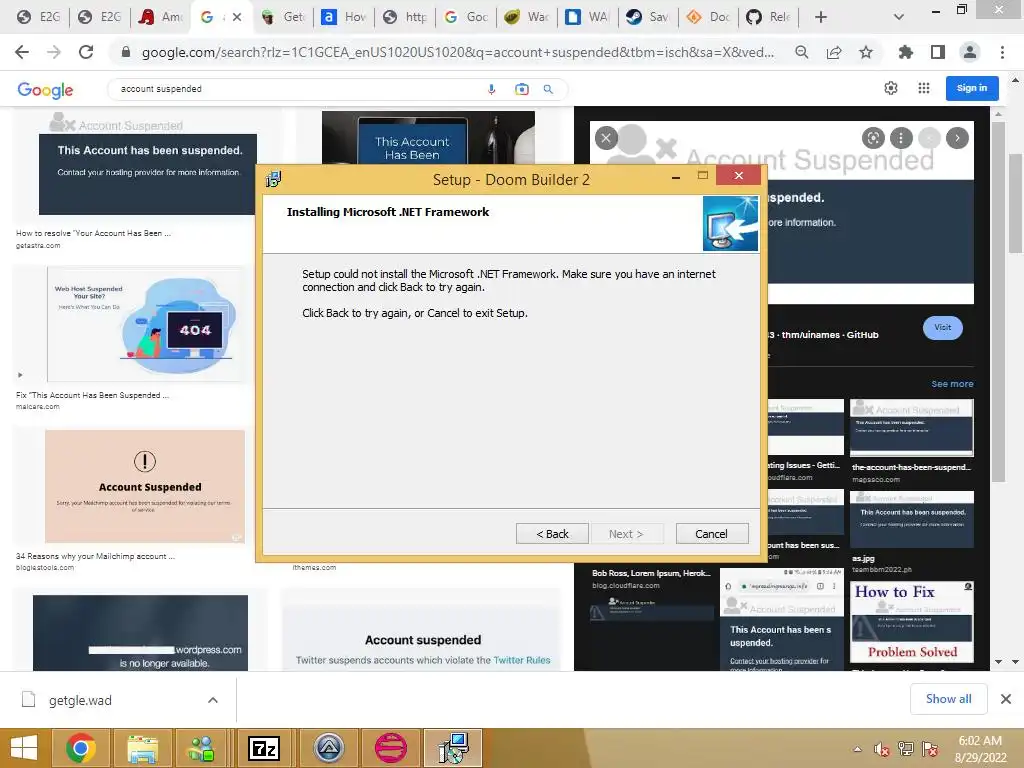
Task: Open Chrome from the taskbar
Action: point(81,748)
